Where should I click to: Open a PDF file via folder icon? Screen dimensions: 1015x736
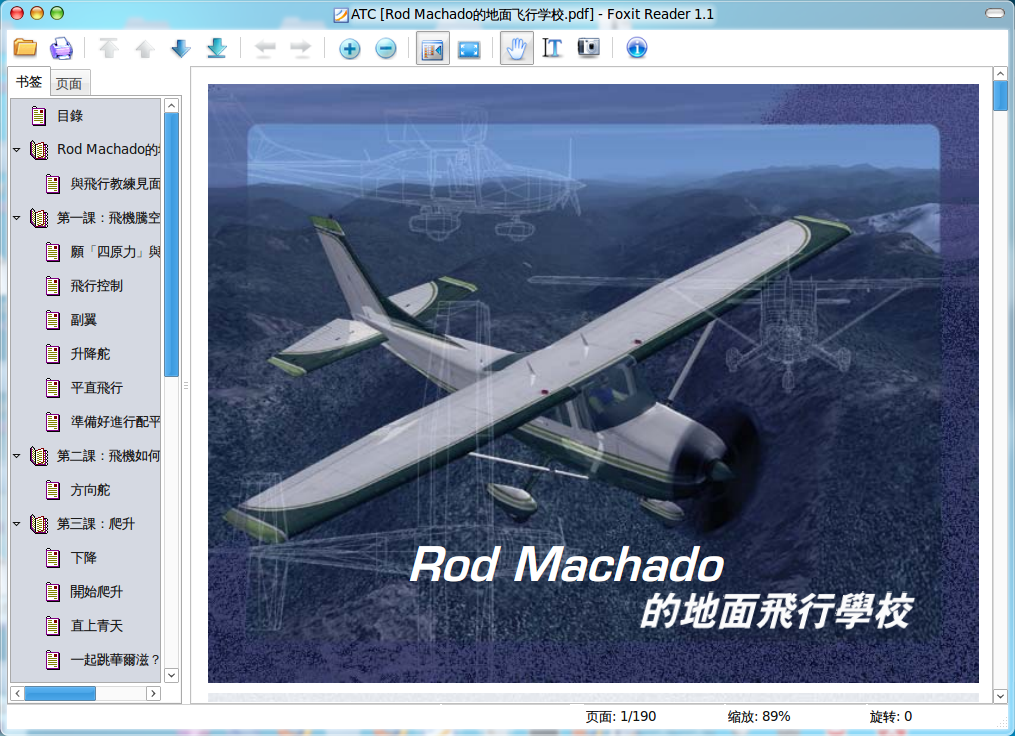(25, 48)
